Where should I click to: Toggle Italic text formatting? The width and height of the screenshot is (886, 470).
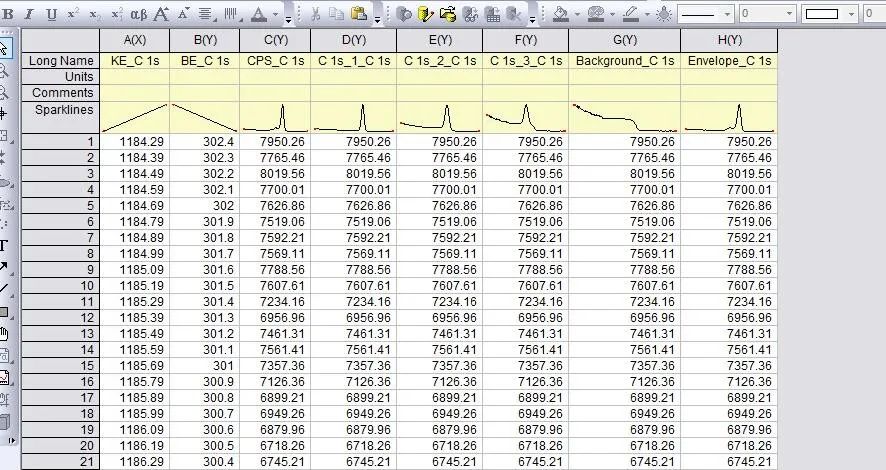pos(29,14)
